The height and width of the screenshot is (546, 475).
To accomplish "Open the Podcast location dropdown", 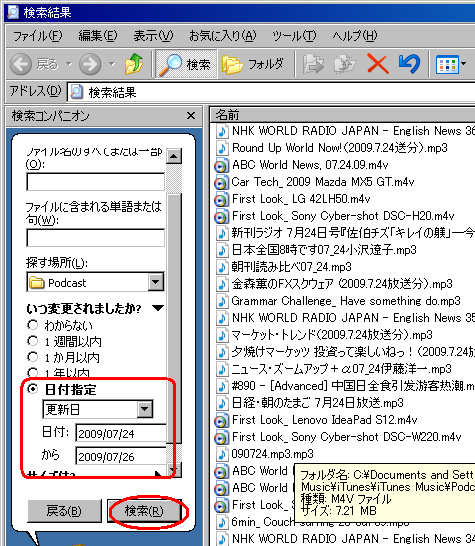I will (x=155, y=282).
